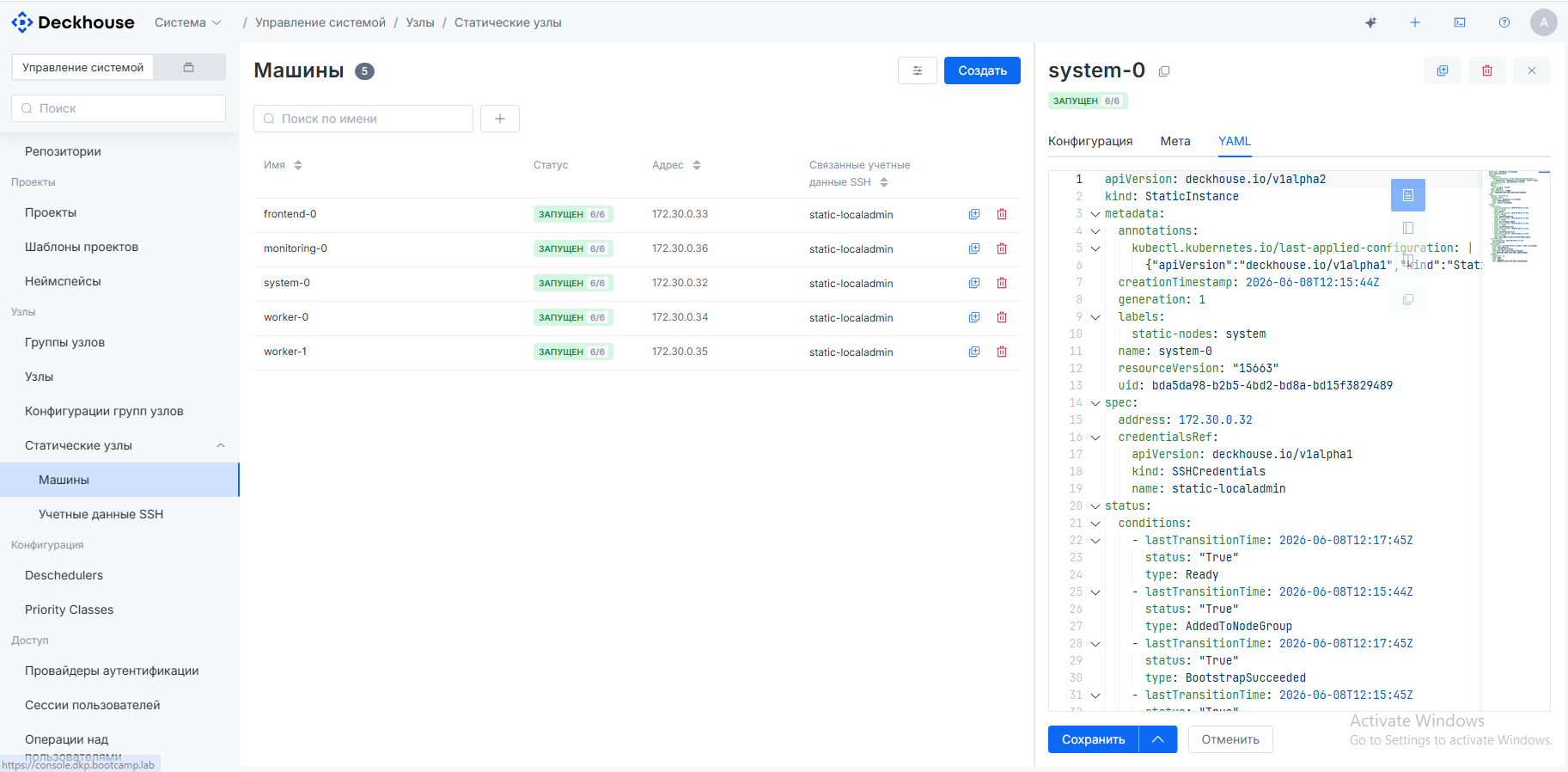The width and height of the screenshot is (1568, 772).
Task: Open the AI assistant sparkle icon
Action: (x=1370, y=22)
